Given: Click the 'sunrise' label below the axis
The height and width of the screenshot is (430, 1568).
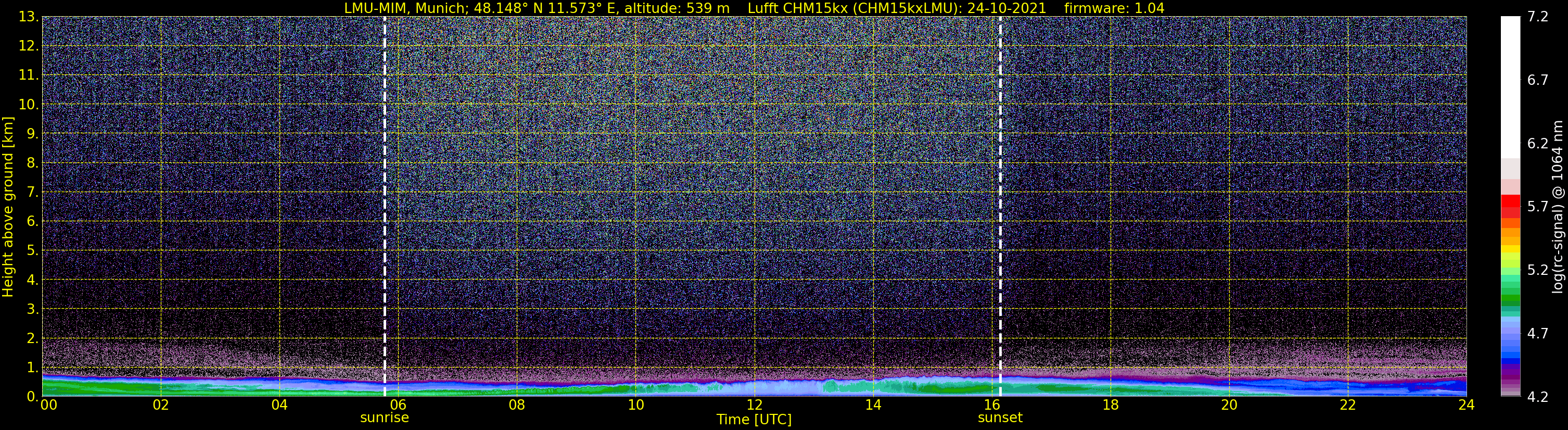Looking at the screenshot, I should click(x=385, y=418).
